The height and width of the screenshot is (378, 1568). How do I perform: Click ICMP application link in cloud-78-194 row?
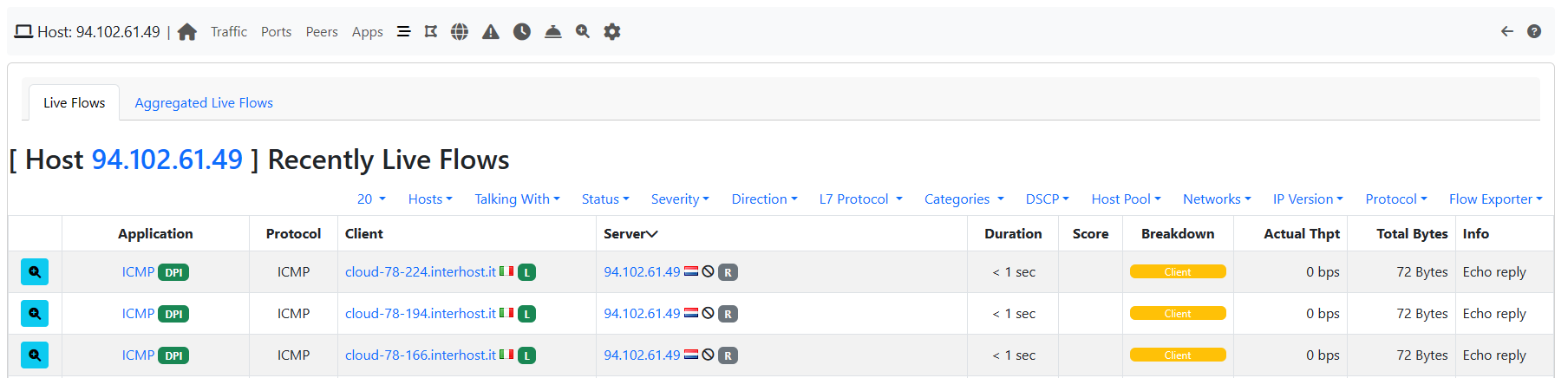point(138,313)
